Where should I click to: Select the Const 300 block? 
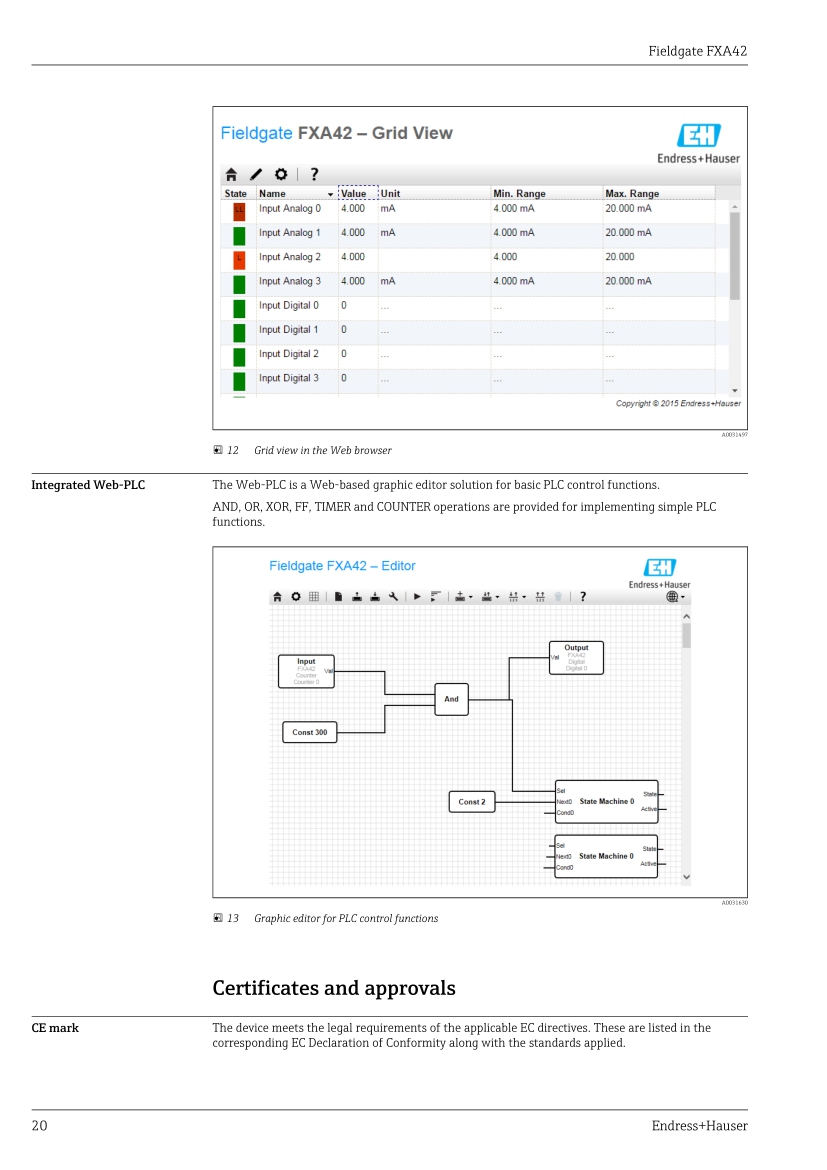310,732
